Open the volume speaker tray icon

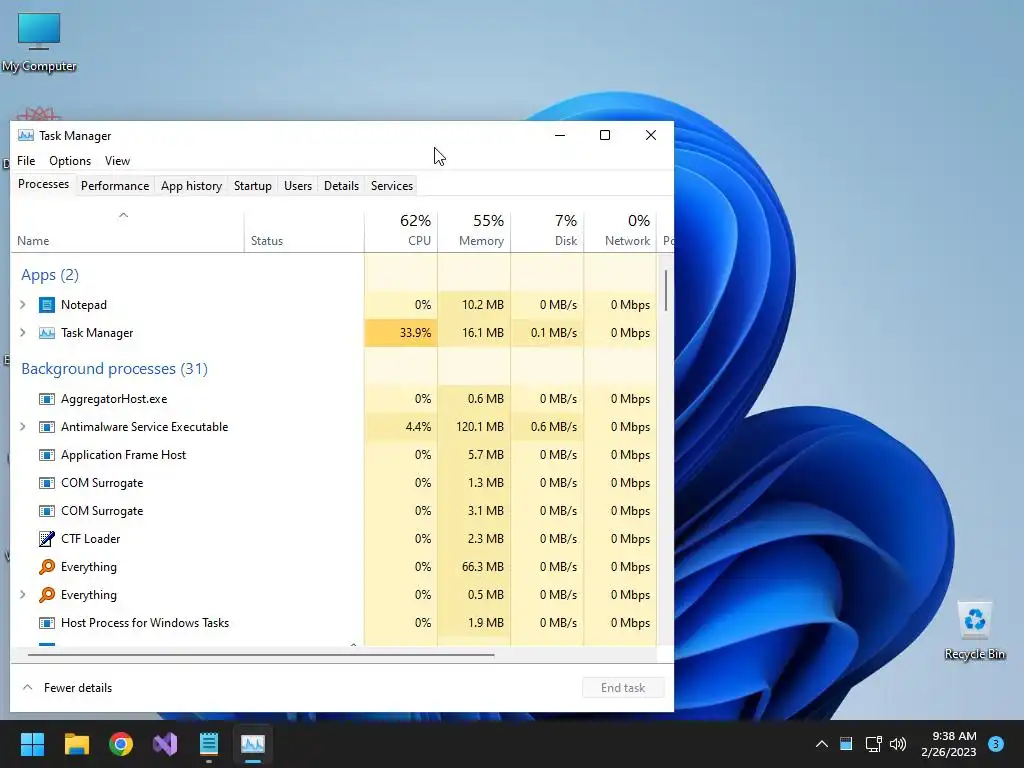898,744
